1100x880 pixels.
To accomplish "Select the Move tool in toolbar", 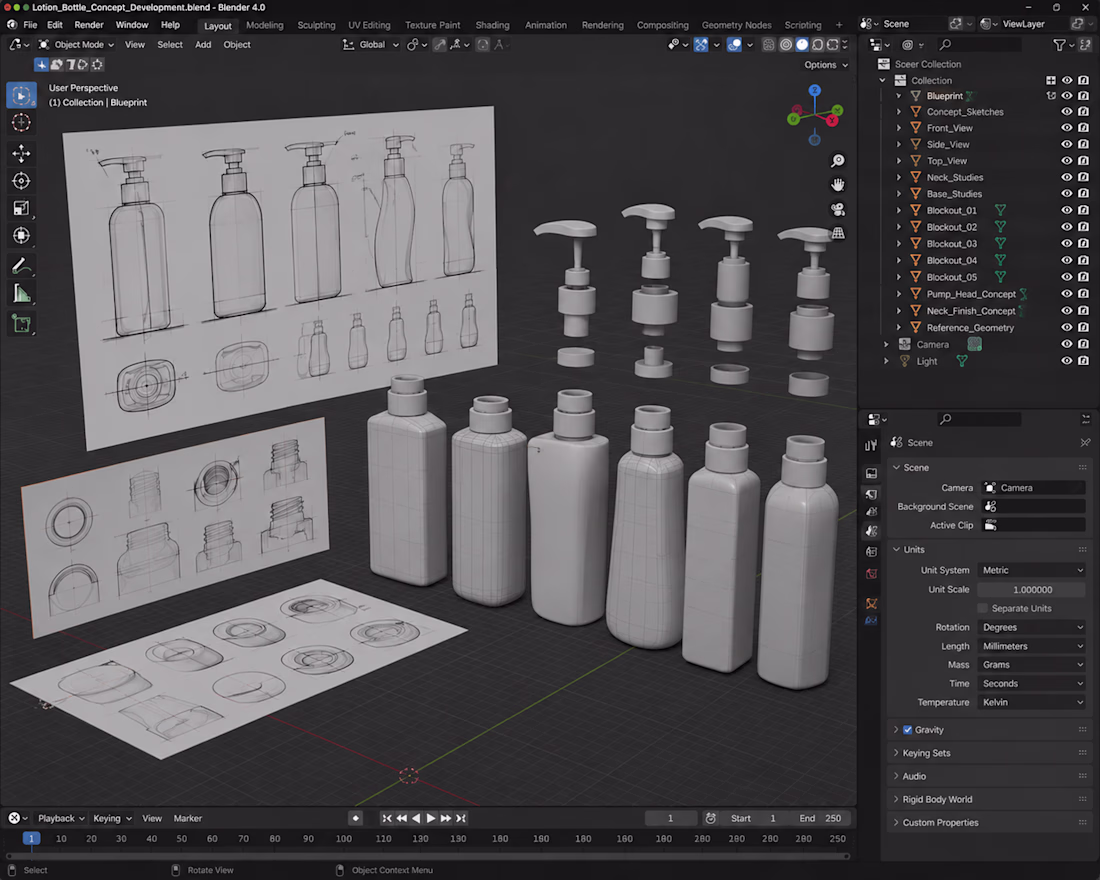I will point(21,153).
